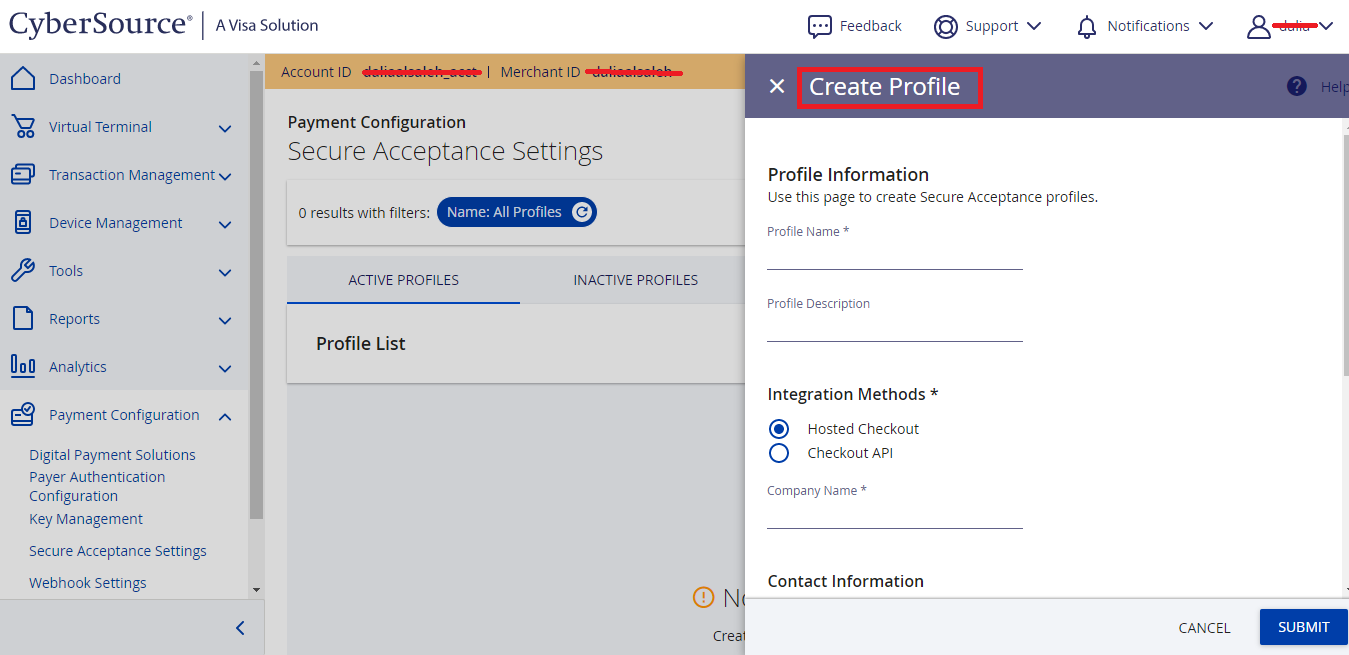Click the Virtual Terminal cart icon
This screenshot has width=1349, height=655.
point(23,127)
